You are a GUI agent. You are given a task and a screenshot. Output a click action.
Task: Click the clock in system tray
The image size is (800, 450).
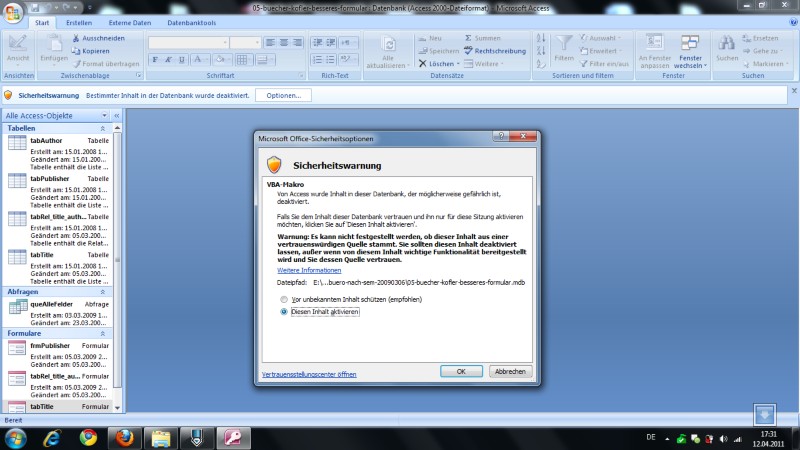click(x=768, y=439)
